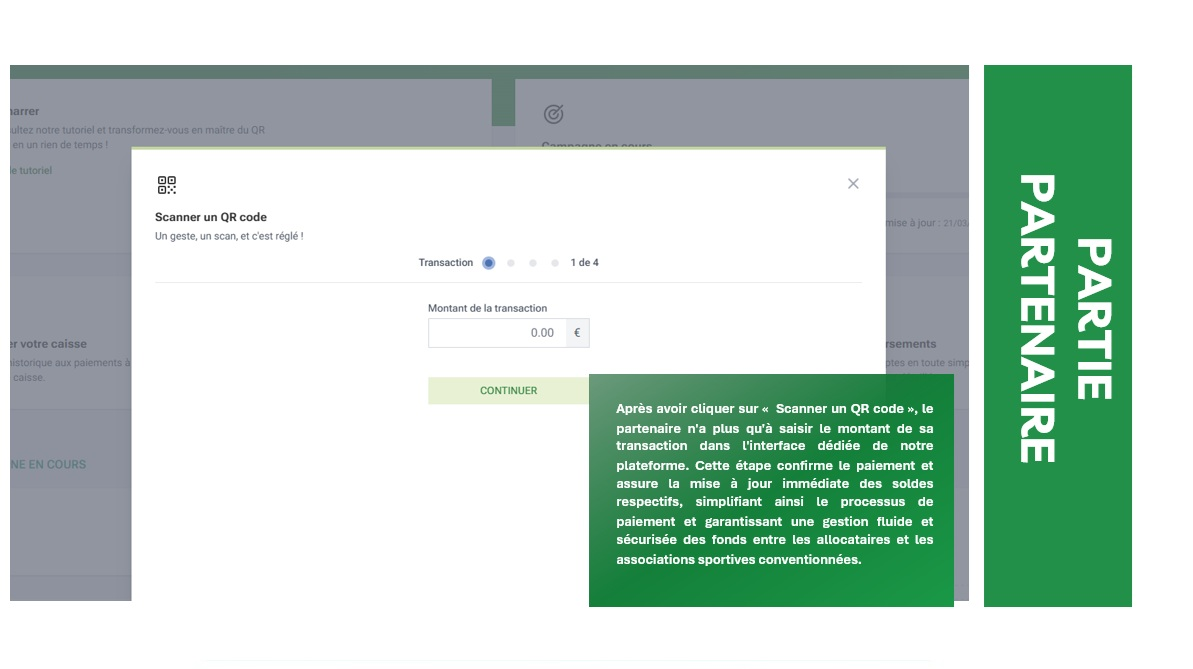
Task: Click the '1 de 4' step counter
Action: click(584, 263)
